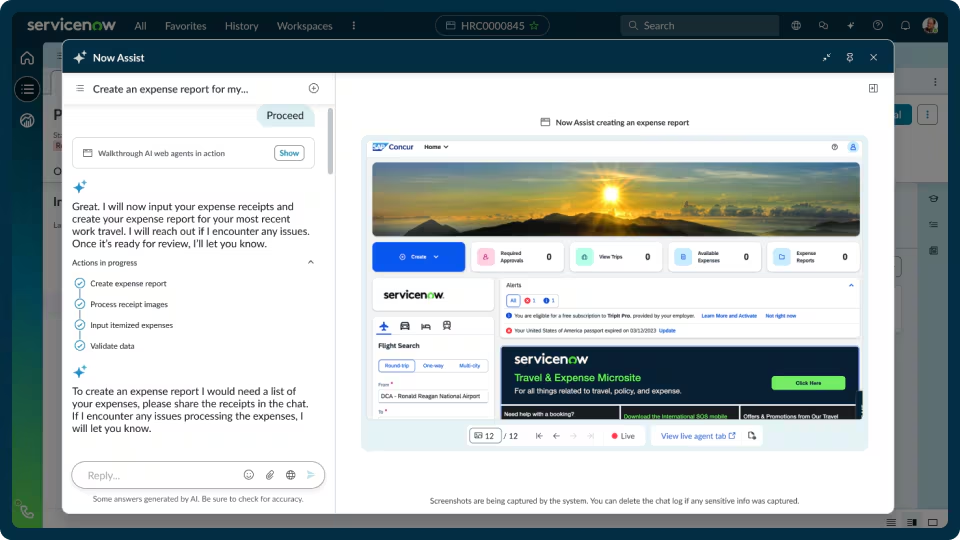This screenshot has height=540, width=960.
Task: Open the analytics dashboard icon in sidebar
Action: 27,121
